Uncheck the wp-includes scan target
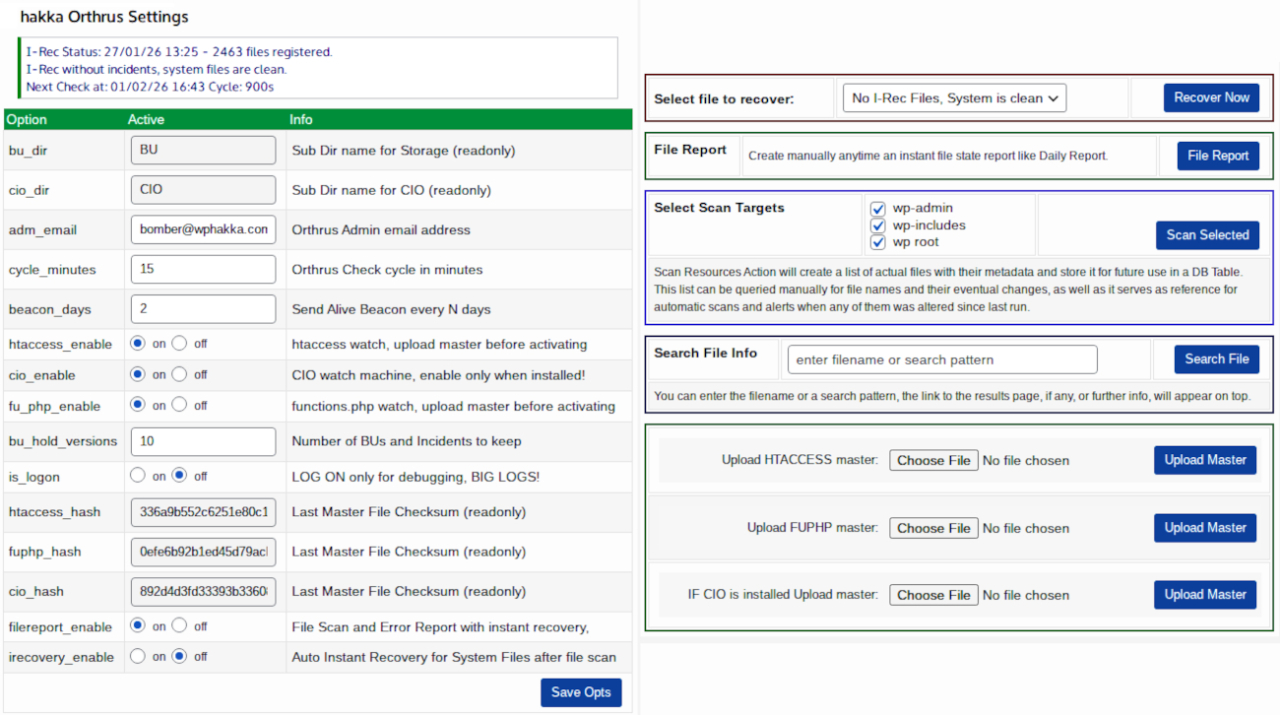This screenshot has width=1280, height=715. click(878, 226)
